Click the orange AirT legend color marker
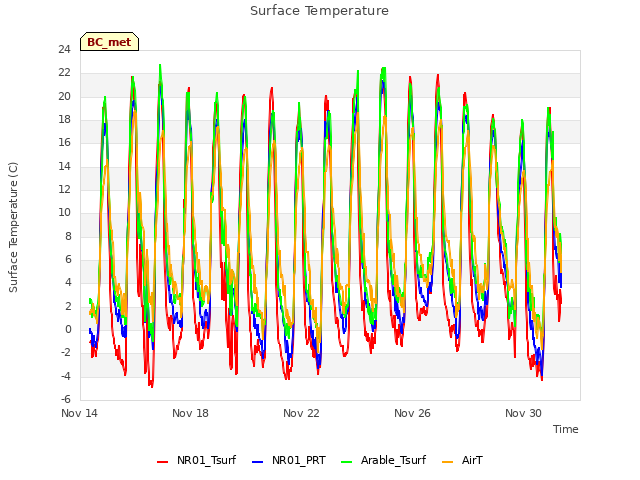This screenshot has height=480, width=640. [447, 462]
